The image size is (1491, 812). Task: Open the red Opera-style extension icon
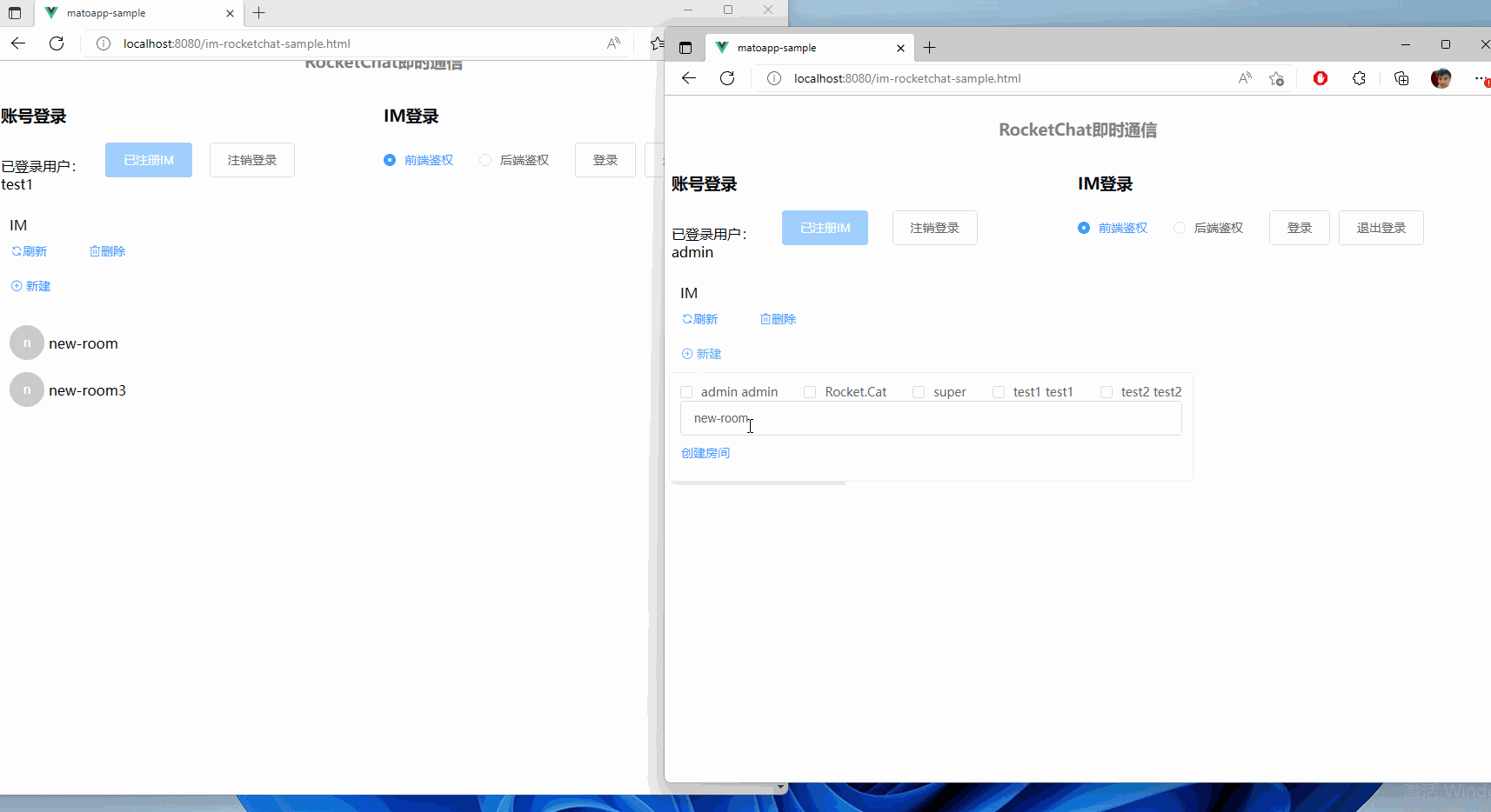click(1321, 78)
